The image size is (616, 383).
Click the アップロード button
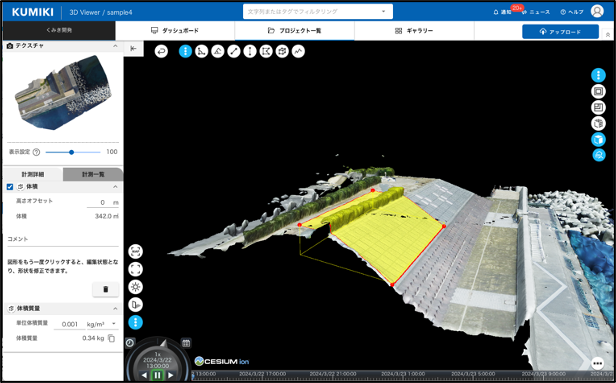pos(561,32)
